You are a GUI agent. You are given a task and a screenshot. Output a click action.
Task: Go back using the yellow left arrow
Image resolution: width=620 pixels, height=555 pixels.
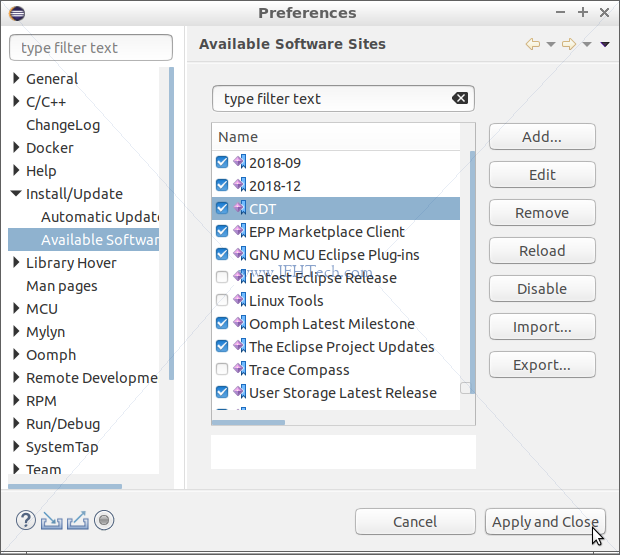(533, 44)
